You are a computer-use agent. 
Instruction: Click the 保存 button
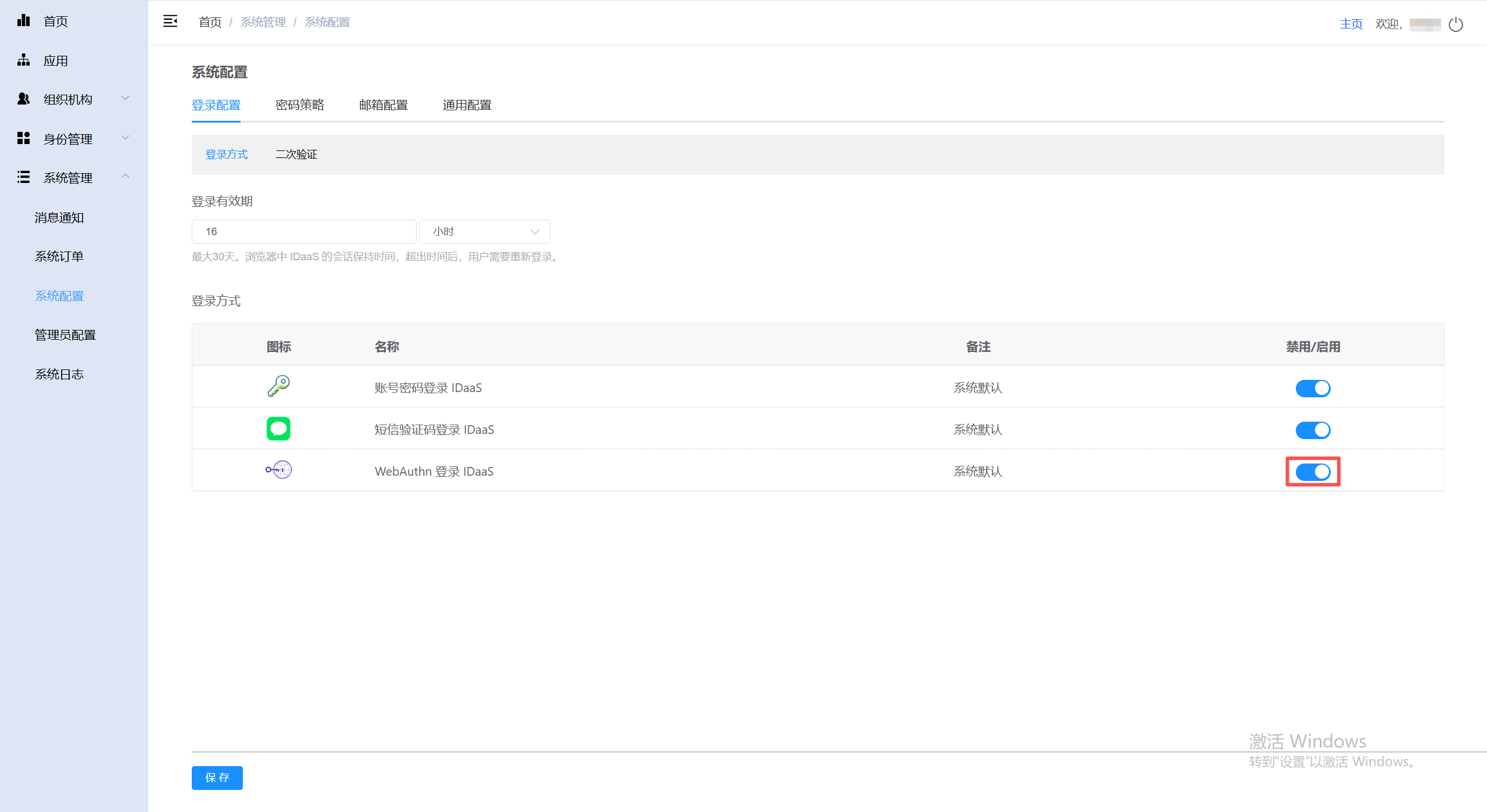[x=217, y=777]
